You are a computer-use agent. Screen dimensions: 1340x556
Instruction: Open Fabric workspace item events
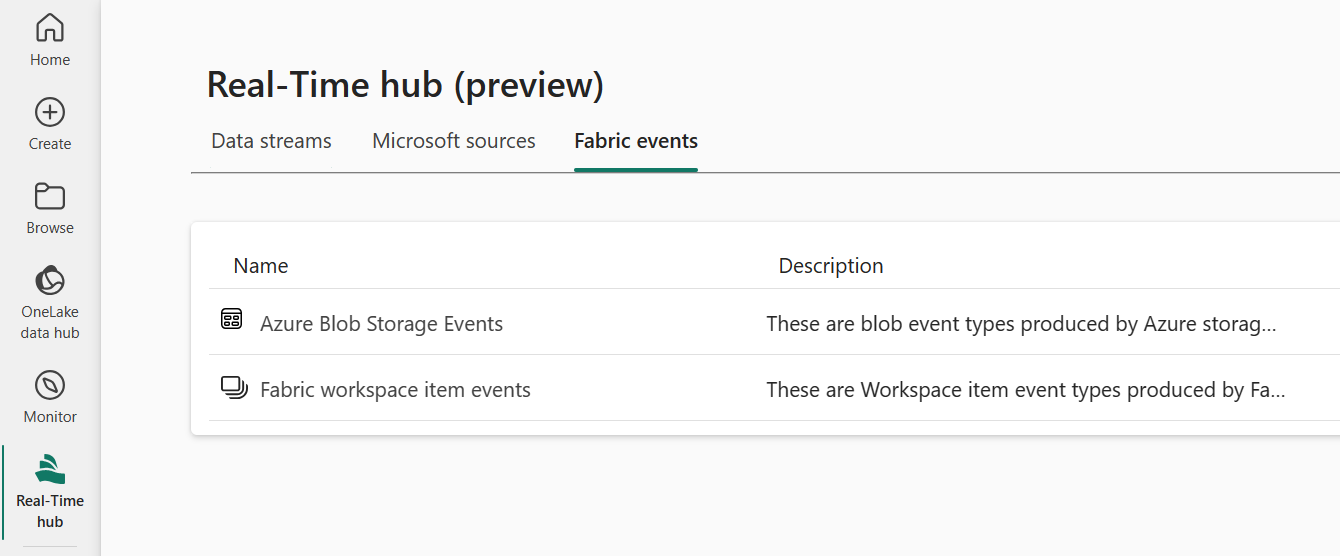coord(395,390)
